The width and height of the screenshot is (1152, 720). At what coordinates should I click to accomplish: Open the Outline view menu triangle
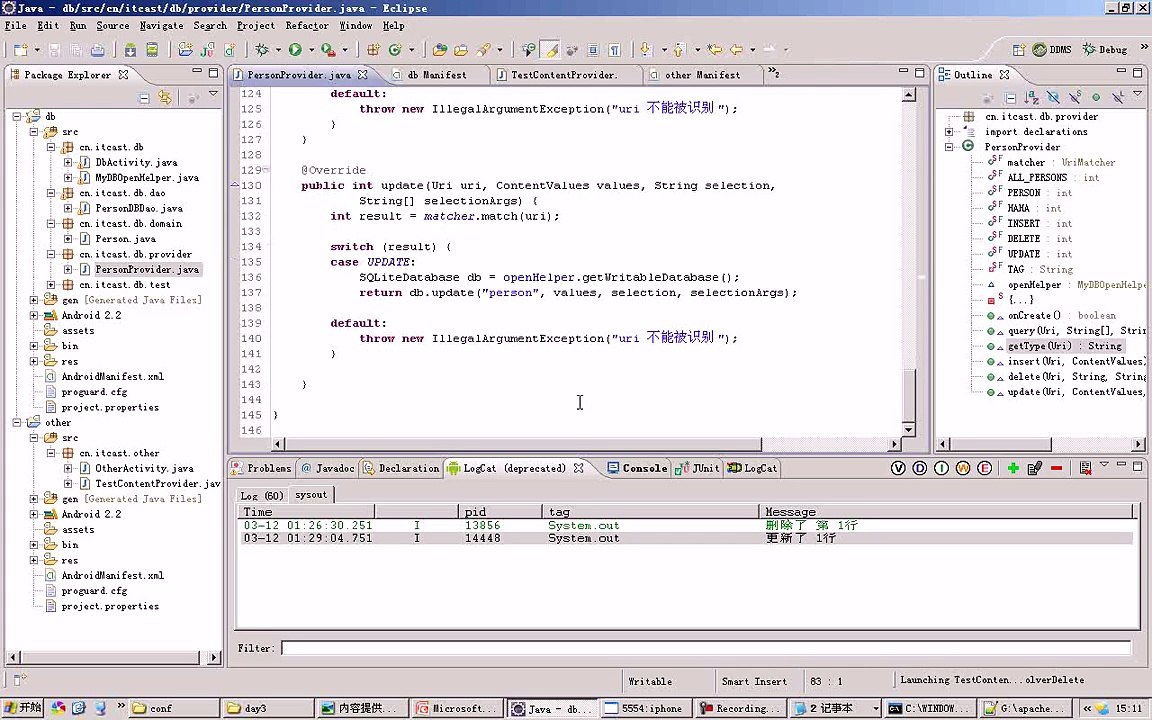click(1138, 94)
